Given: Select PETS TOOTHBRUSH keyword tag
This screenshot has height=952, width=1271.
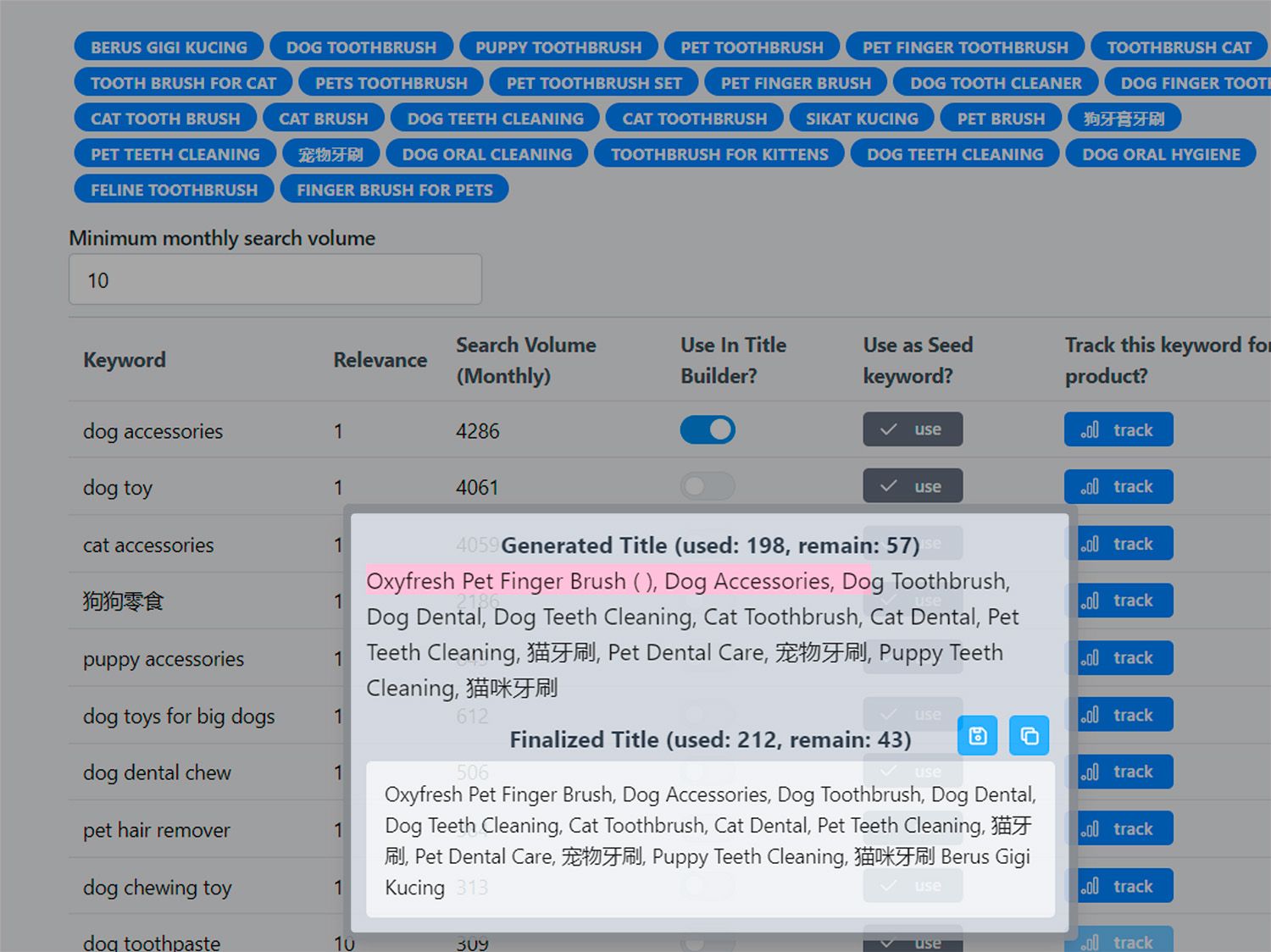Looking at the screenshot, I should 391,83.
